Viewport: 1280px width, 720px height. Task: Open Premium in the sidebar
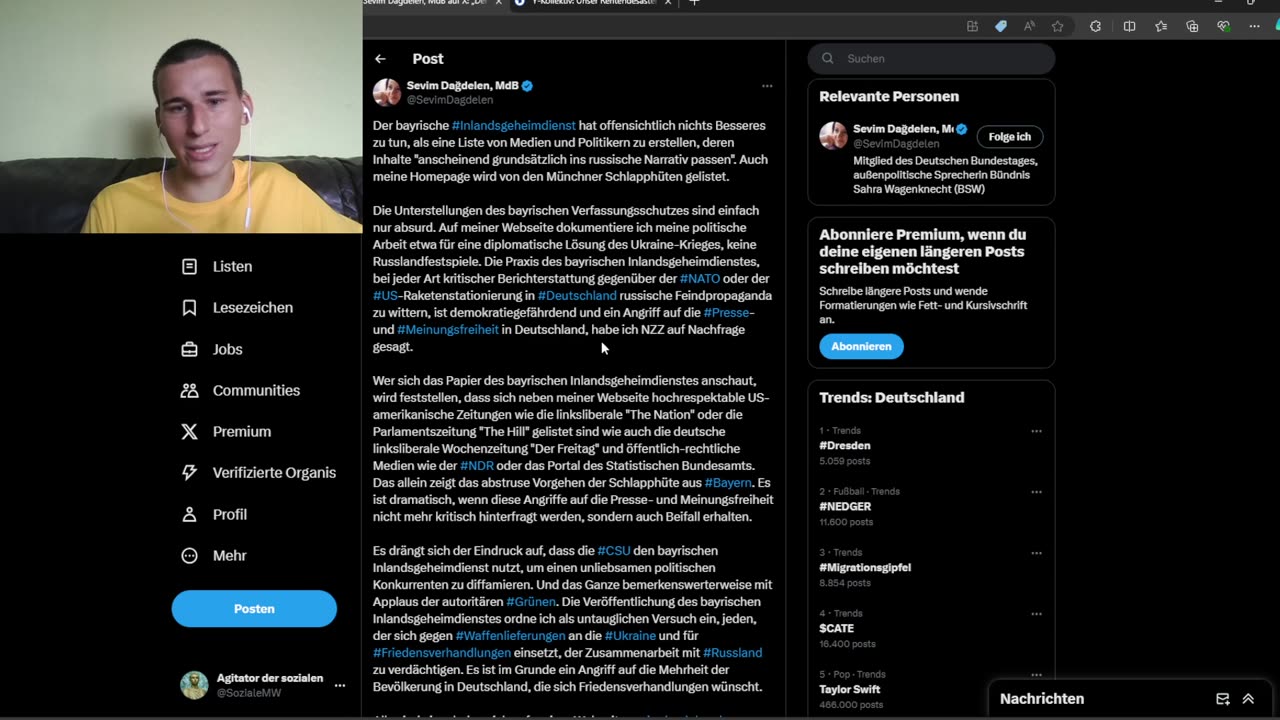226,431
